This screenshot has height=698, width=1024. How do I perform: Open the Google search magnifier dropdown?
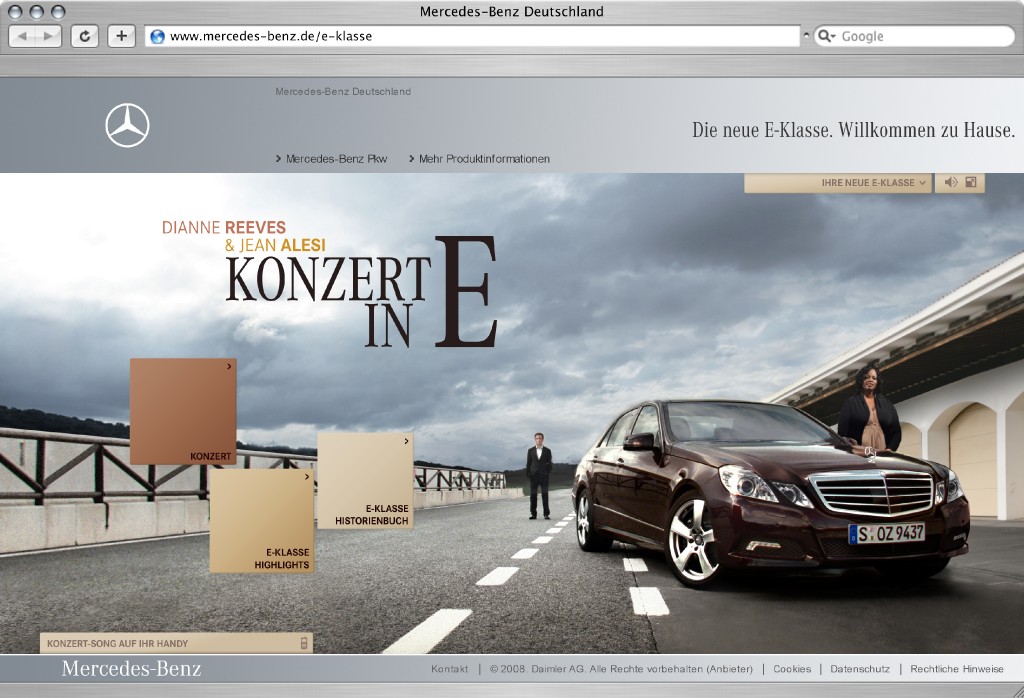827,37
